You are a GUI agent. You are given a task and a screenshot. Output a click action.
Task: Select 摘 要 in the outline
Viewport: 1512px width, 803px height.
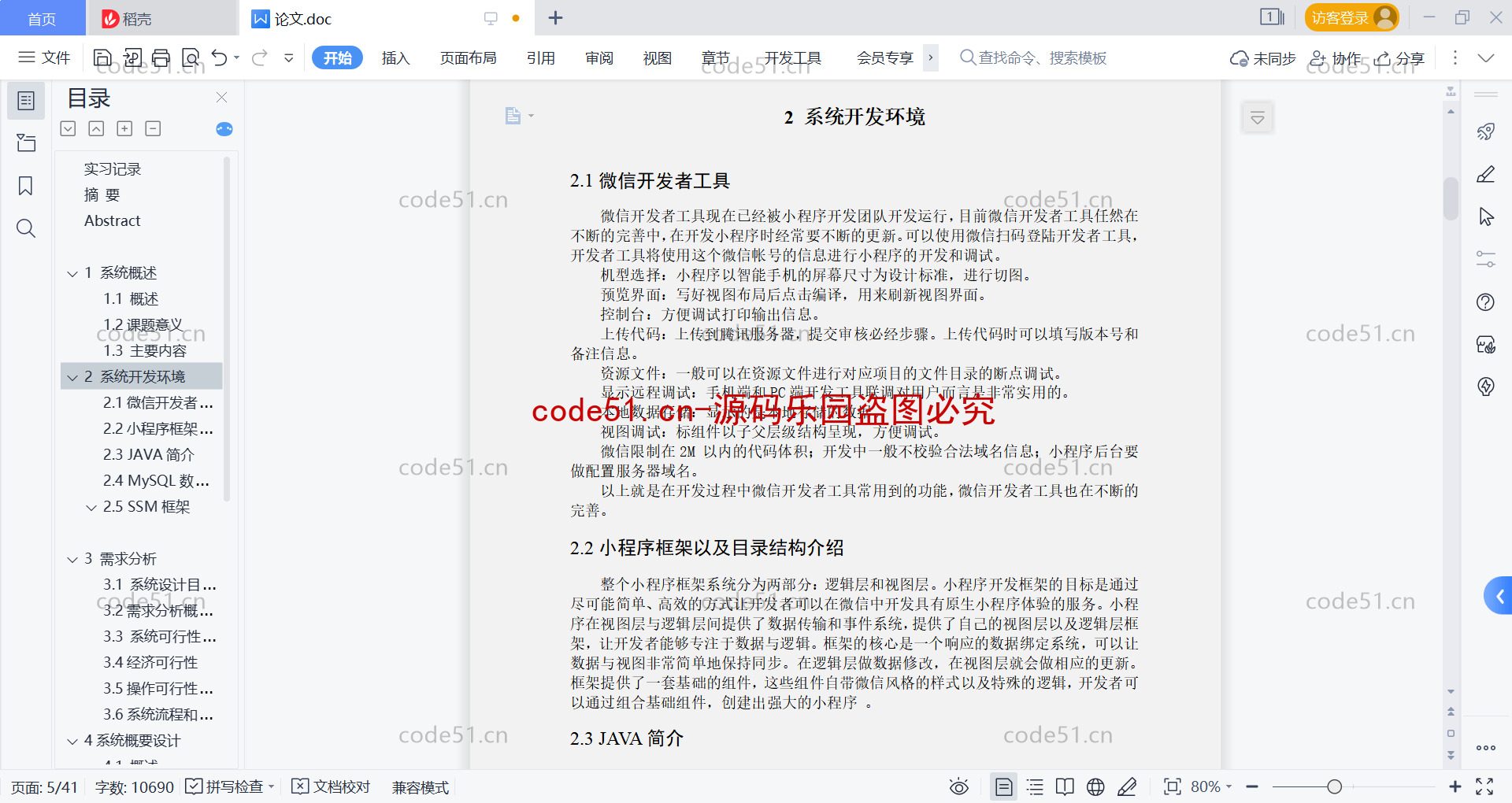[102, 194]
